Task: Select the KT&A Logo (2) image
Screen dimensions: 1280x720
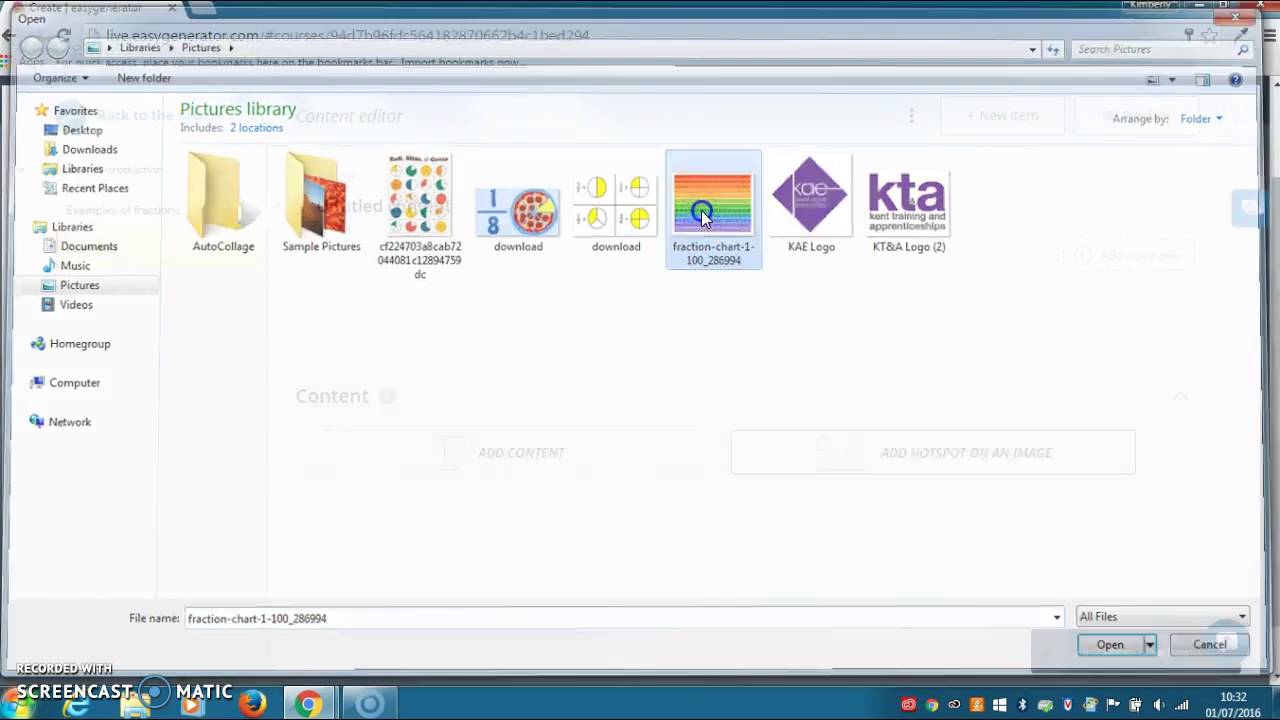Action: pyautogui.click(x=908, y=210)
